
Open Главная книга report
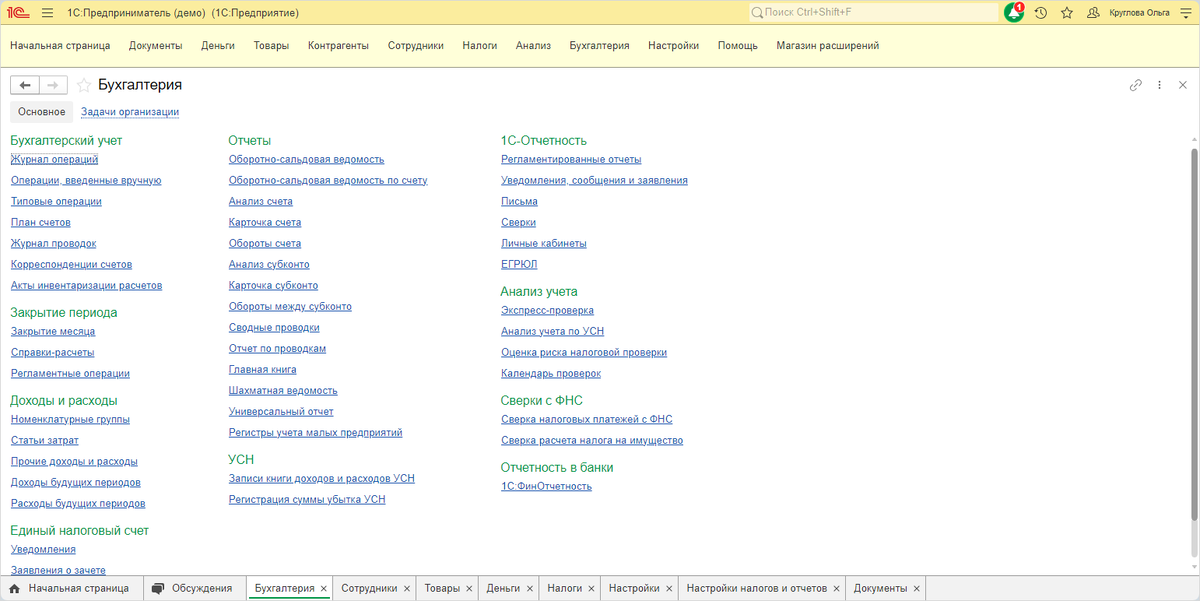coord(263,369)
